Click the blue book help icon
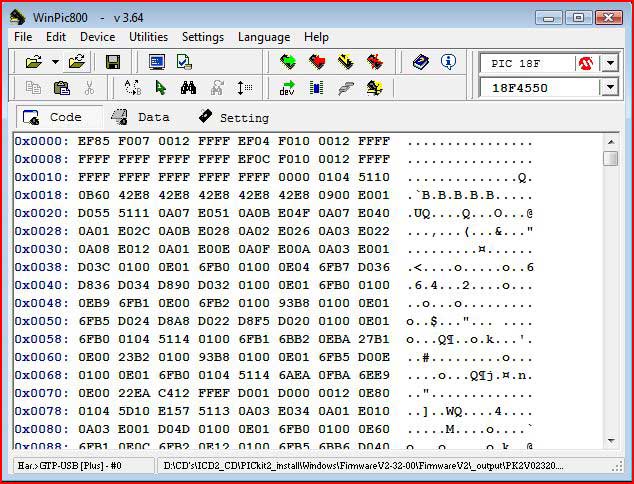This screenshot has height=484, width=634. (421, 62)
